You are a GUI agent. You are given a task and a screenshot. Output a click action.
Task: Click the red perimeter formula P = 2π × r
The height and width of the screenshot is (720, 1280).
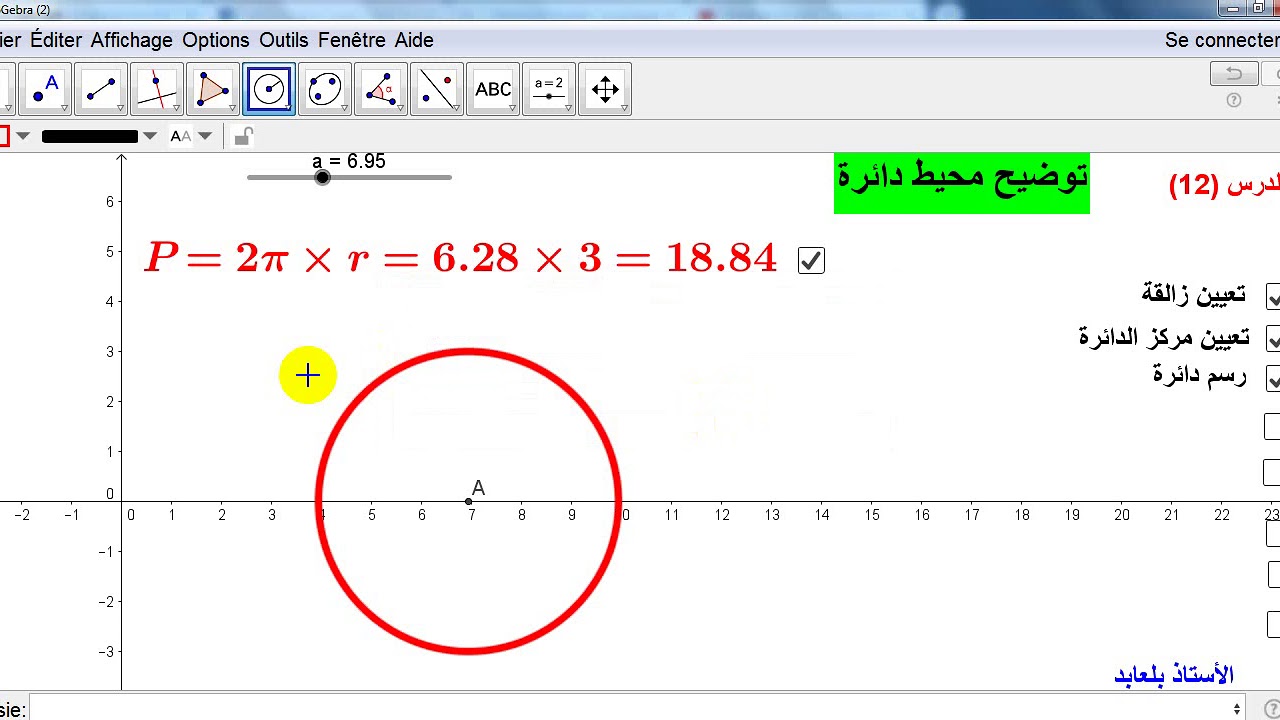click(461, 258)
